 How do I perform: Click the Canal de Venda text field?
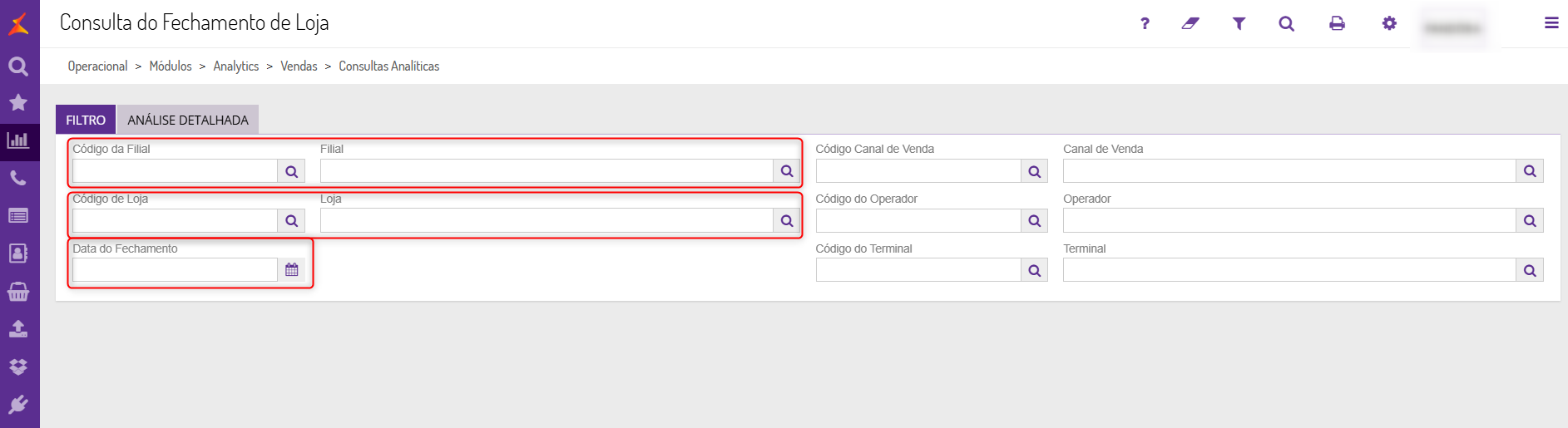click(1289, 171)
